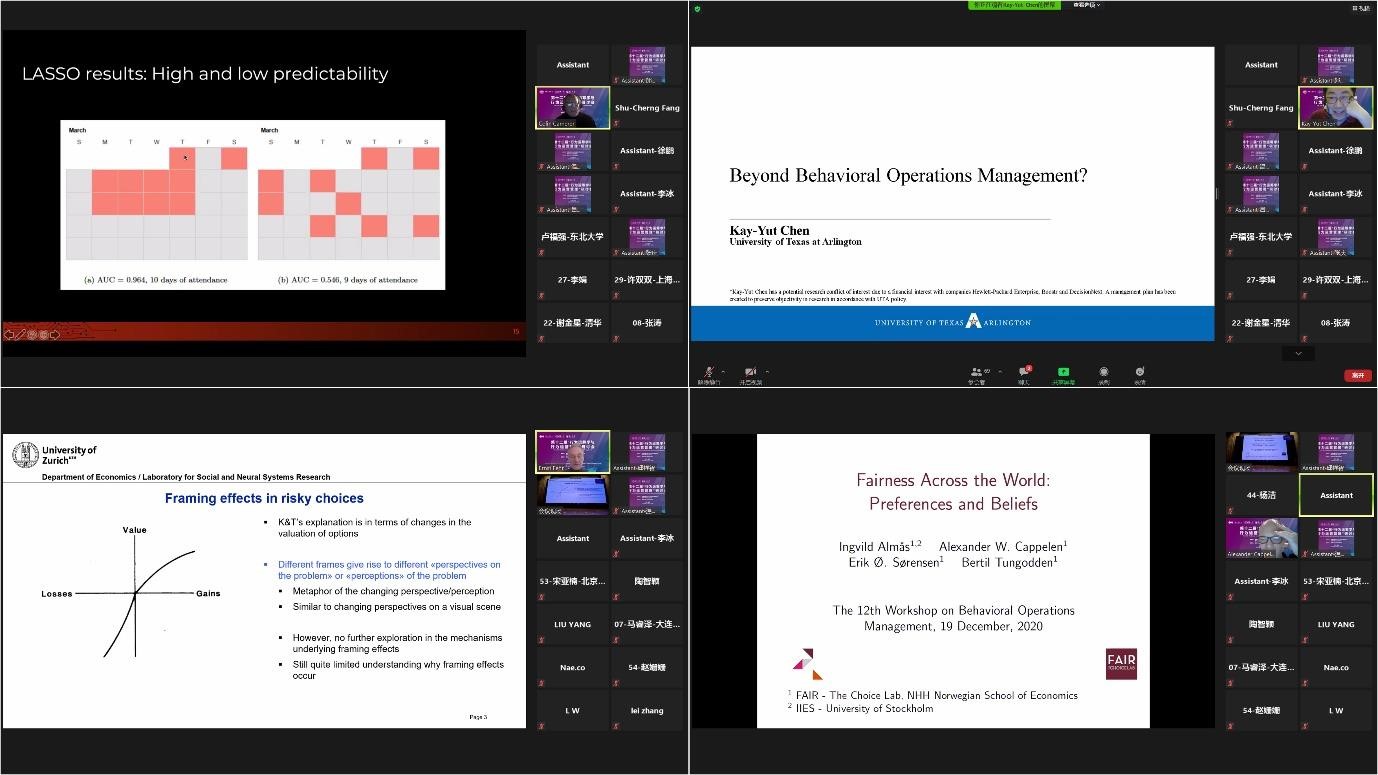Select the pen tool on LASSO slide
Screen dimensions: 1378x775
coord(20,334)
